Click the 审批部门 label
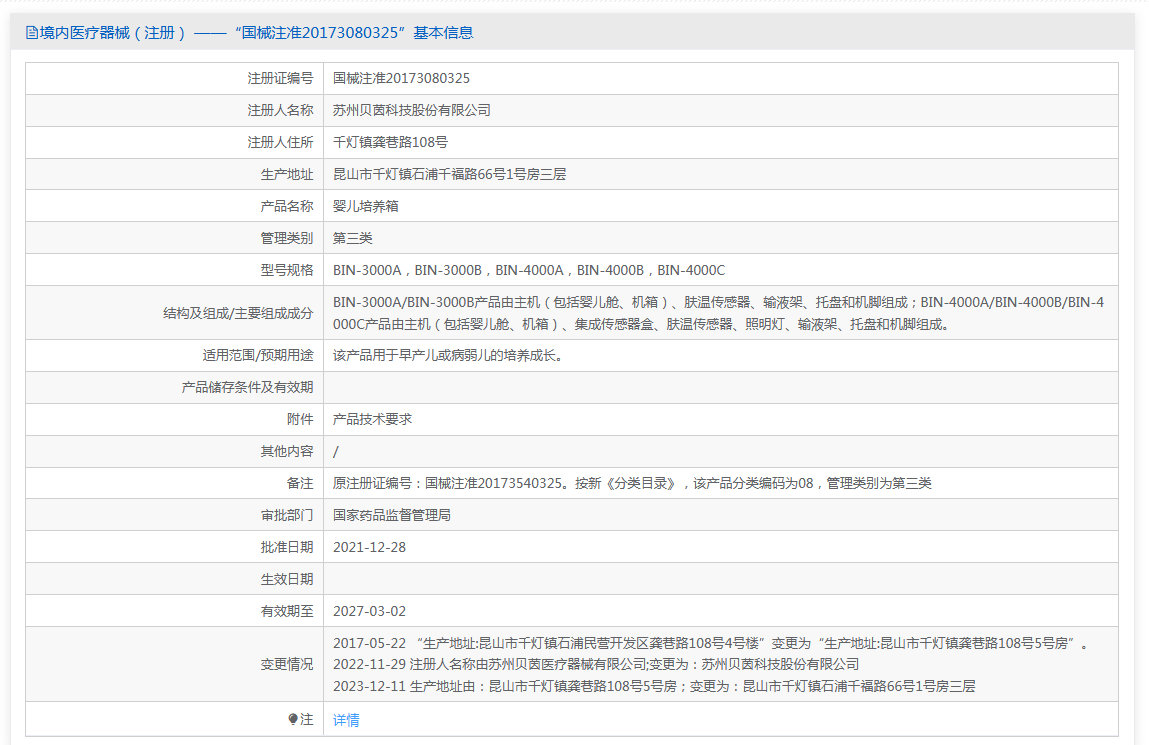1149x745 pixels. [x=287, y=515]
